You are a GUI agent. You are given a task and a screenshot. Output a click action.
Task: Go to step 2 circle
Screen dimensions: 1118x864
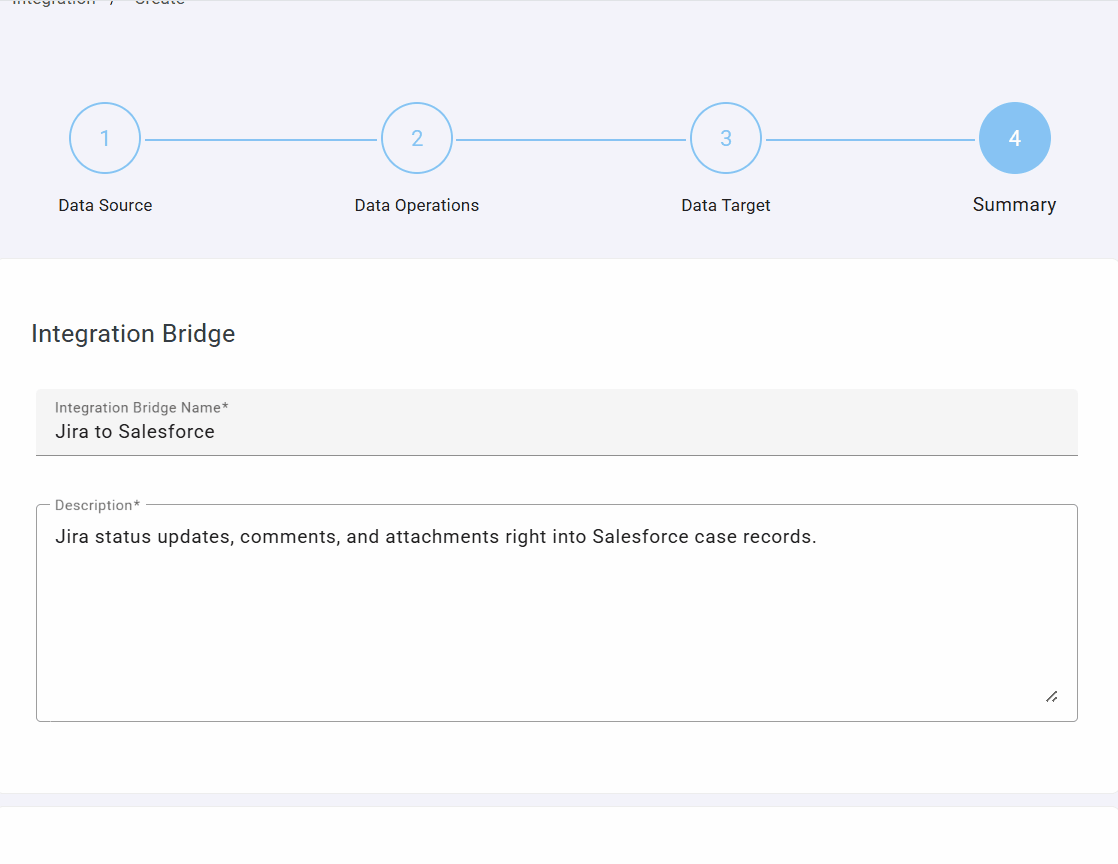point(417,138)
